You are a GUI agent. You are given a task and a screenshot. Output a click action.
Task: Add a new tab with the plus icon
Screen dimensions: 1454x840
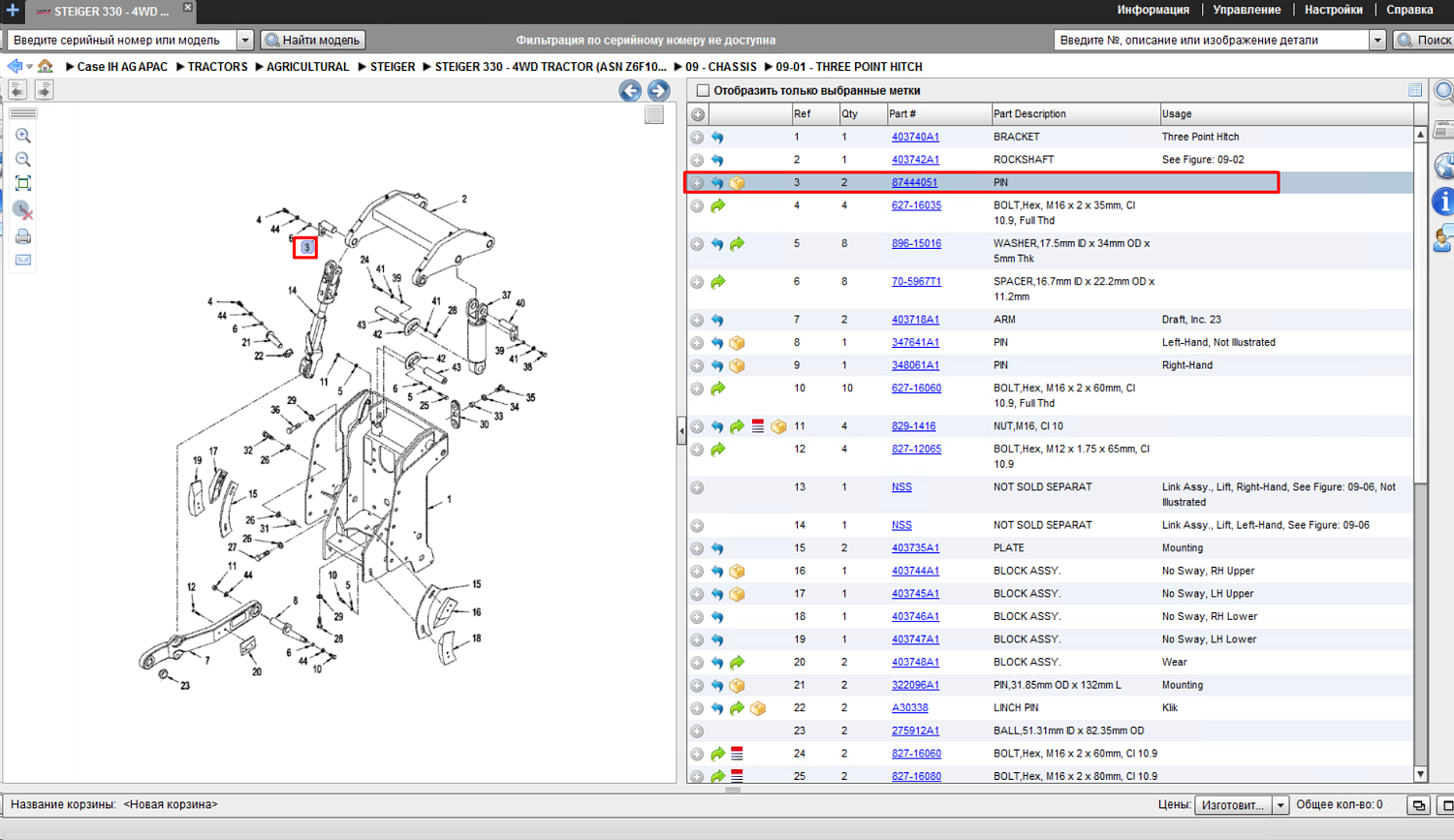click(x=13, y=11)
